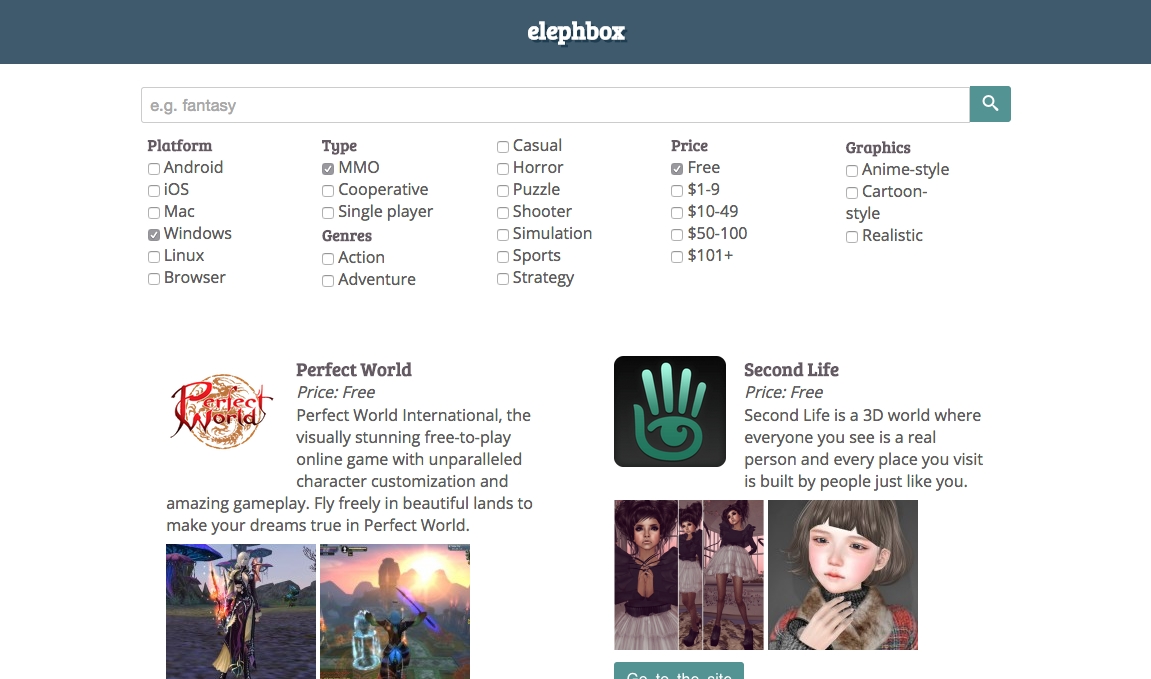This screenshot has width=1151, height=679.
Task: Click the Second Life hand logo
Action: [670, 411]
